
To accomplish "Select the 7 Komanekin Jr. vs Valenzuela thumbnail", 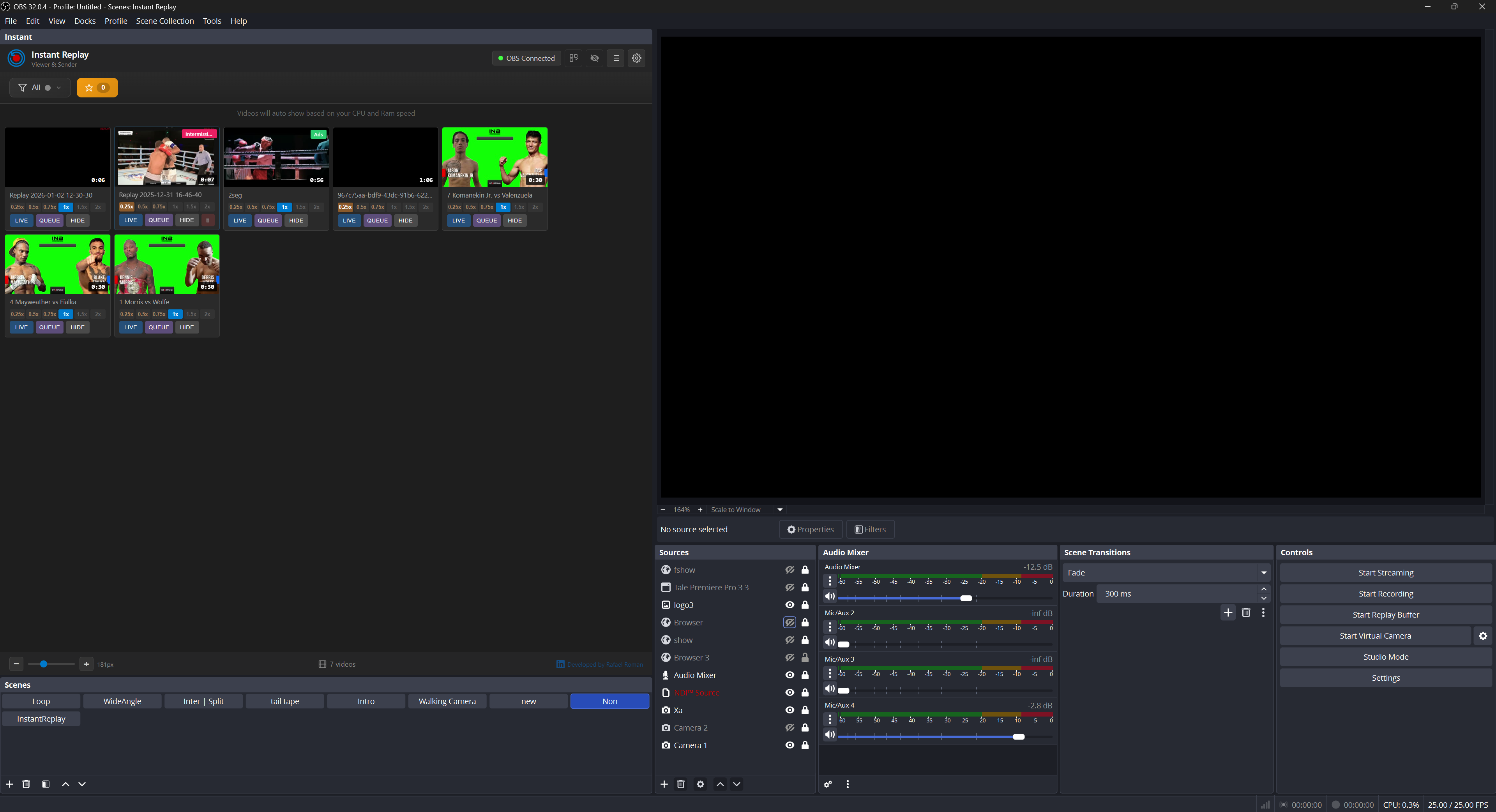I will (495, 157).
